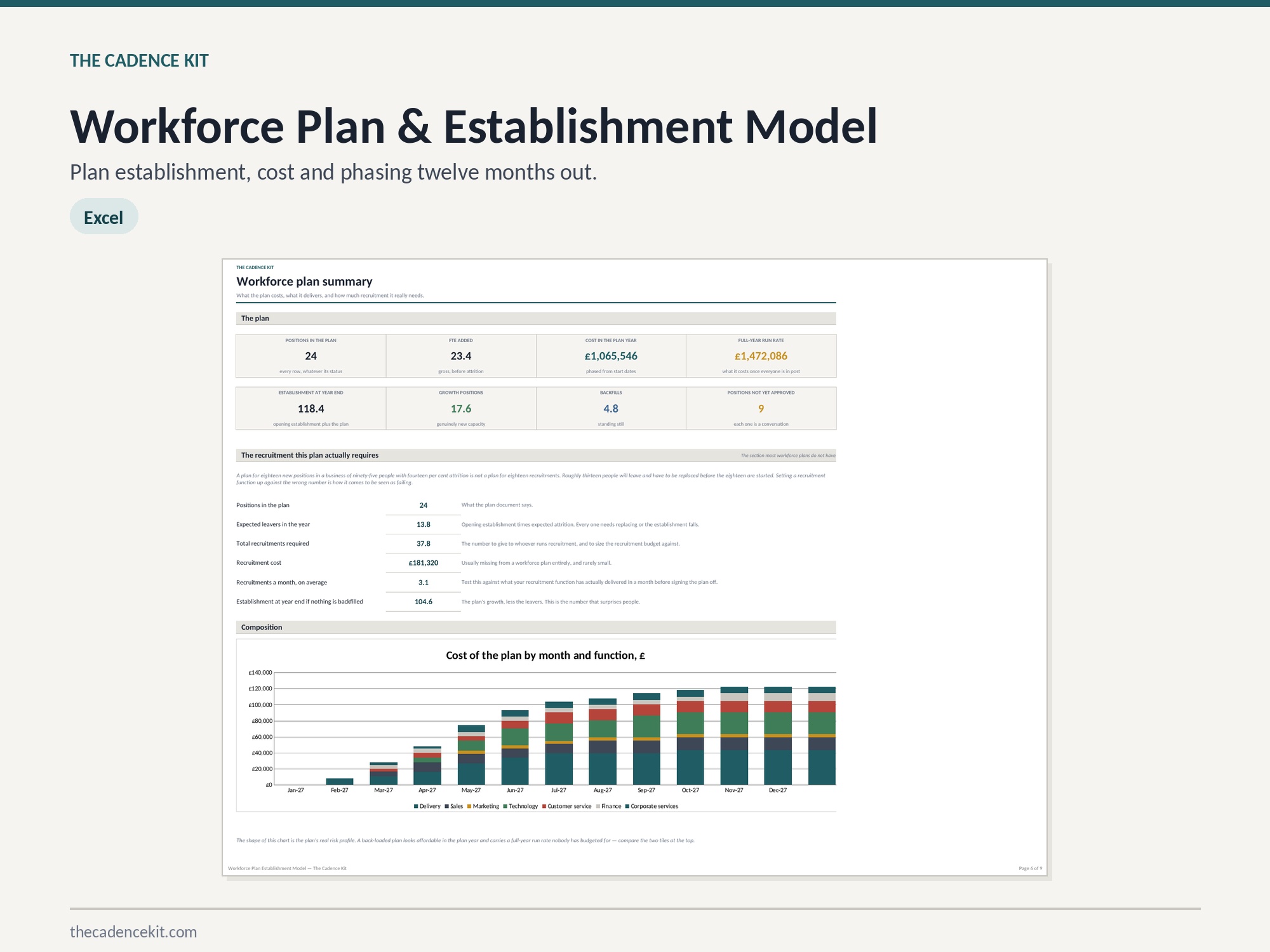
Task: Click the Technology legend swatch
Action: 505,806
